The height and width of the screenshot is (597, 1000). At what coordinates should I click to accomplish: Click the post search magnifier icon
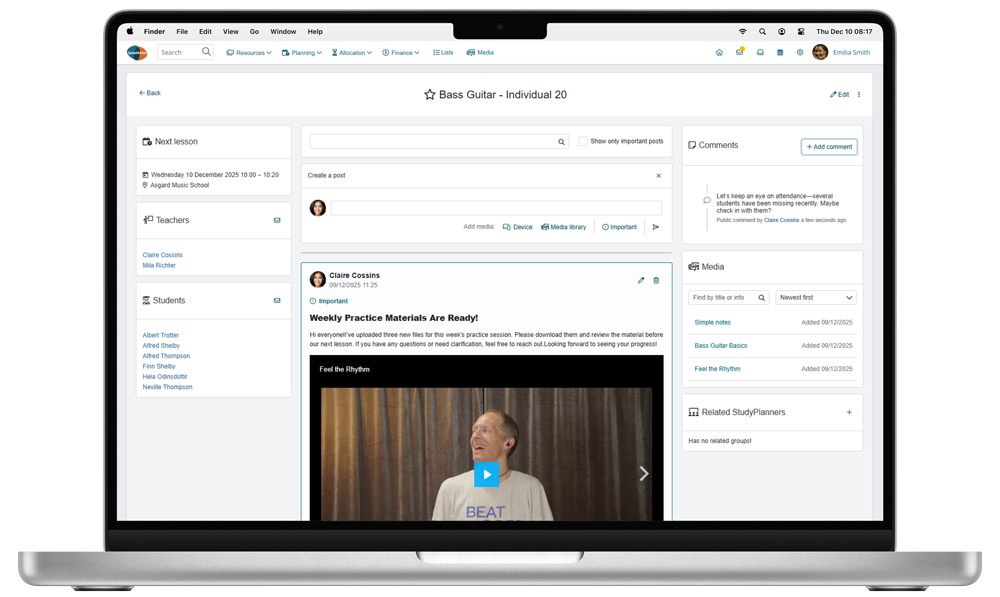(x=561, y=142)
